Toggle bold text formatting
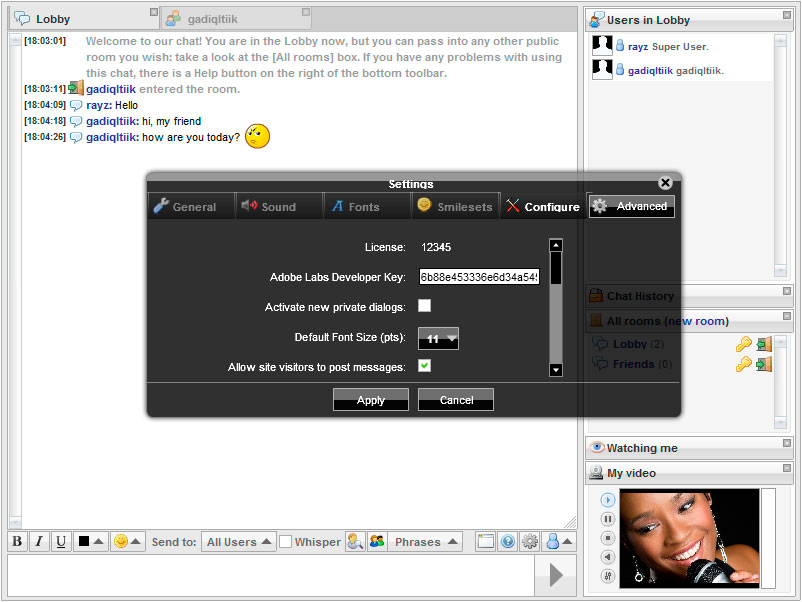802x602 pixels. (x=18, y=542)
